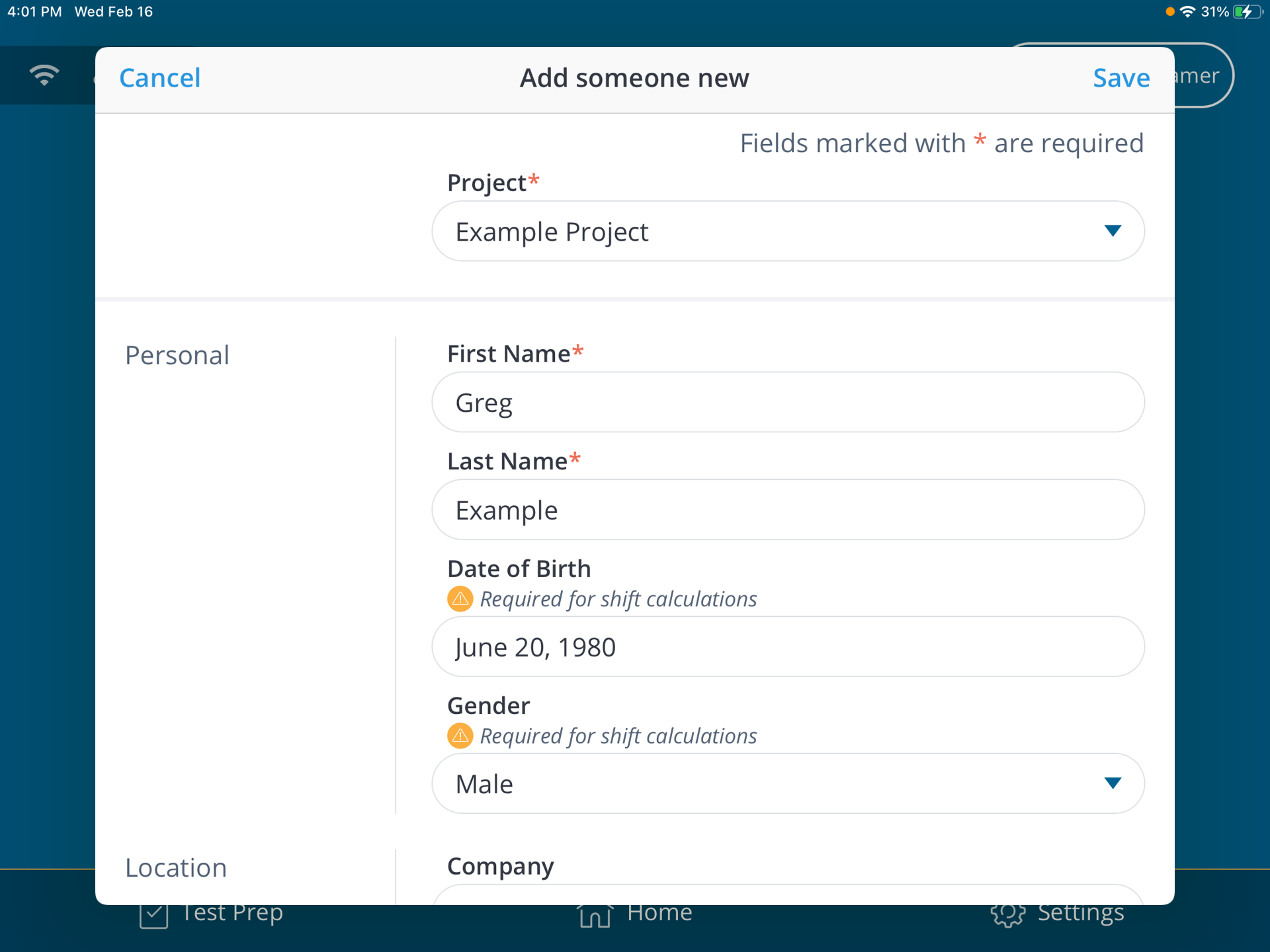Screen dimensions: 1270x952
Task: Tap the Date of Birth 'Required for shift calculations' note
Action: point(618,599)
